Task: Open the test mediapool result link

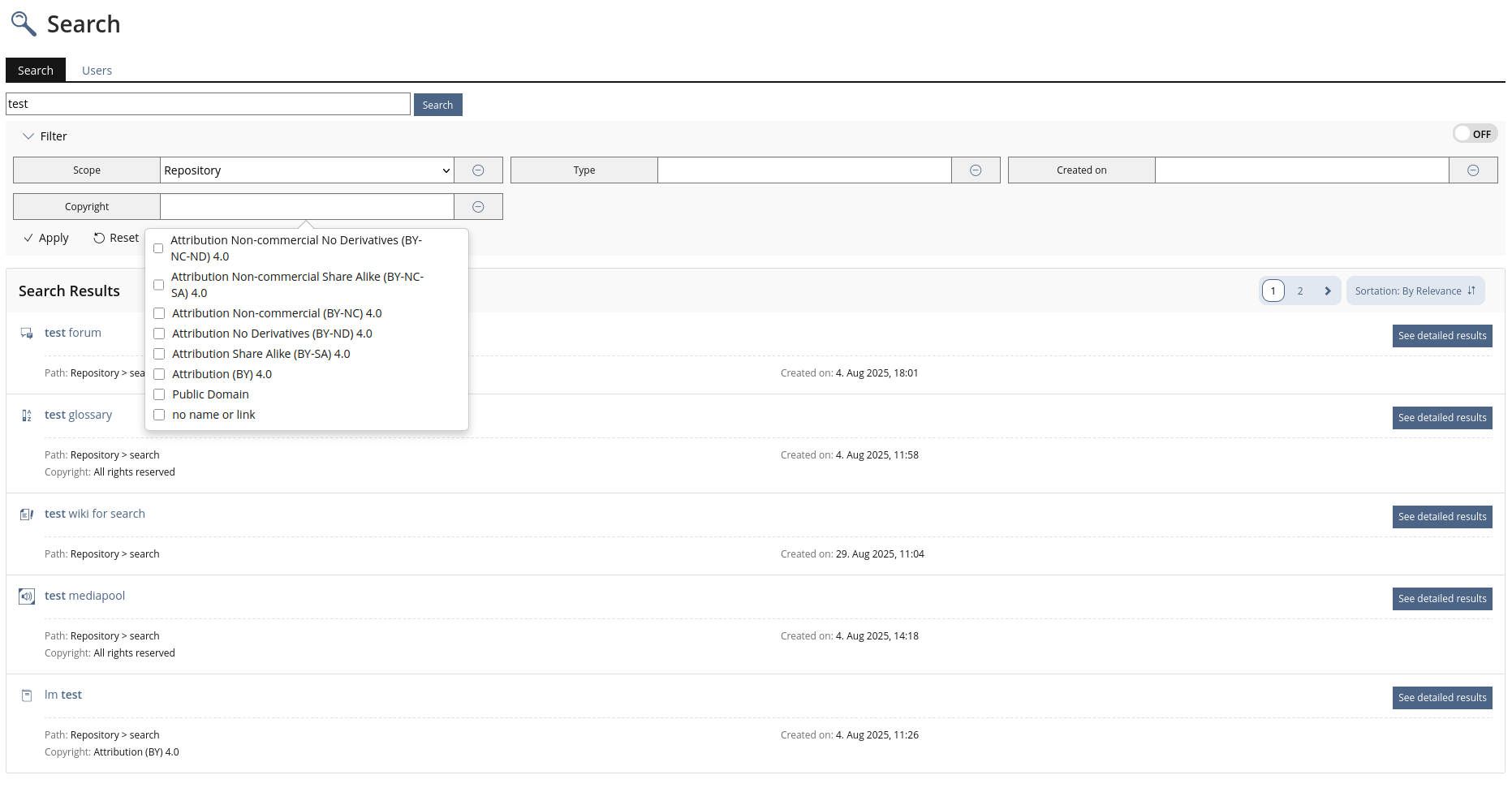Action: pyautogui.click(x=84, y=596)
